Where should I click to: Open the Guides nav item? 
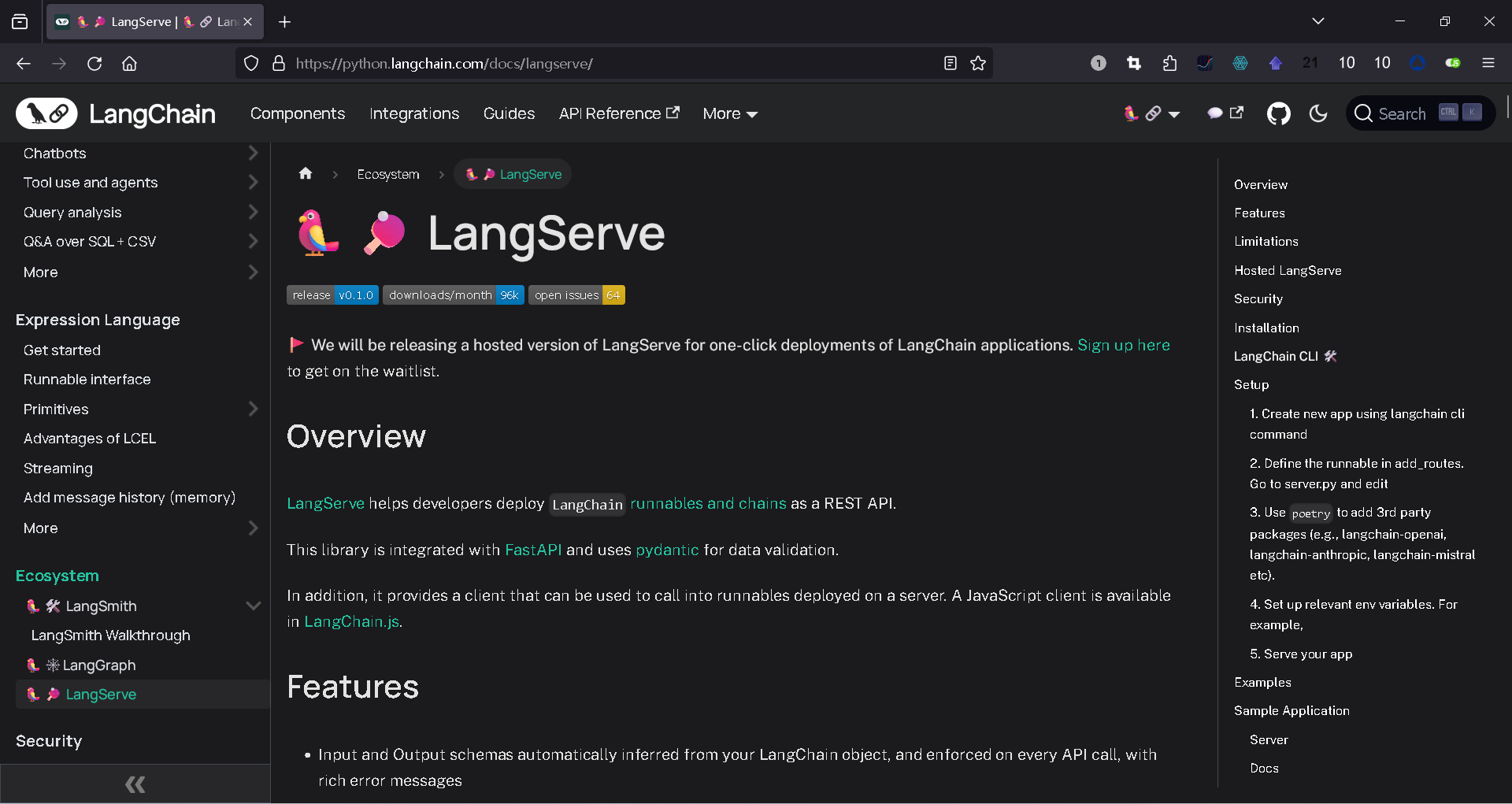tap(509, 114)
